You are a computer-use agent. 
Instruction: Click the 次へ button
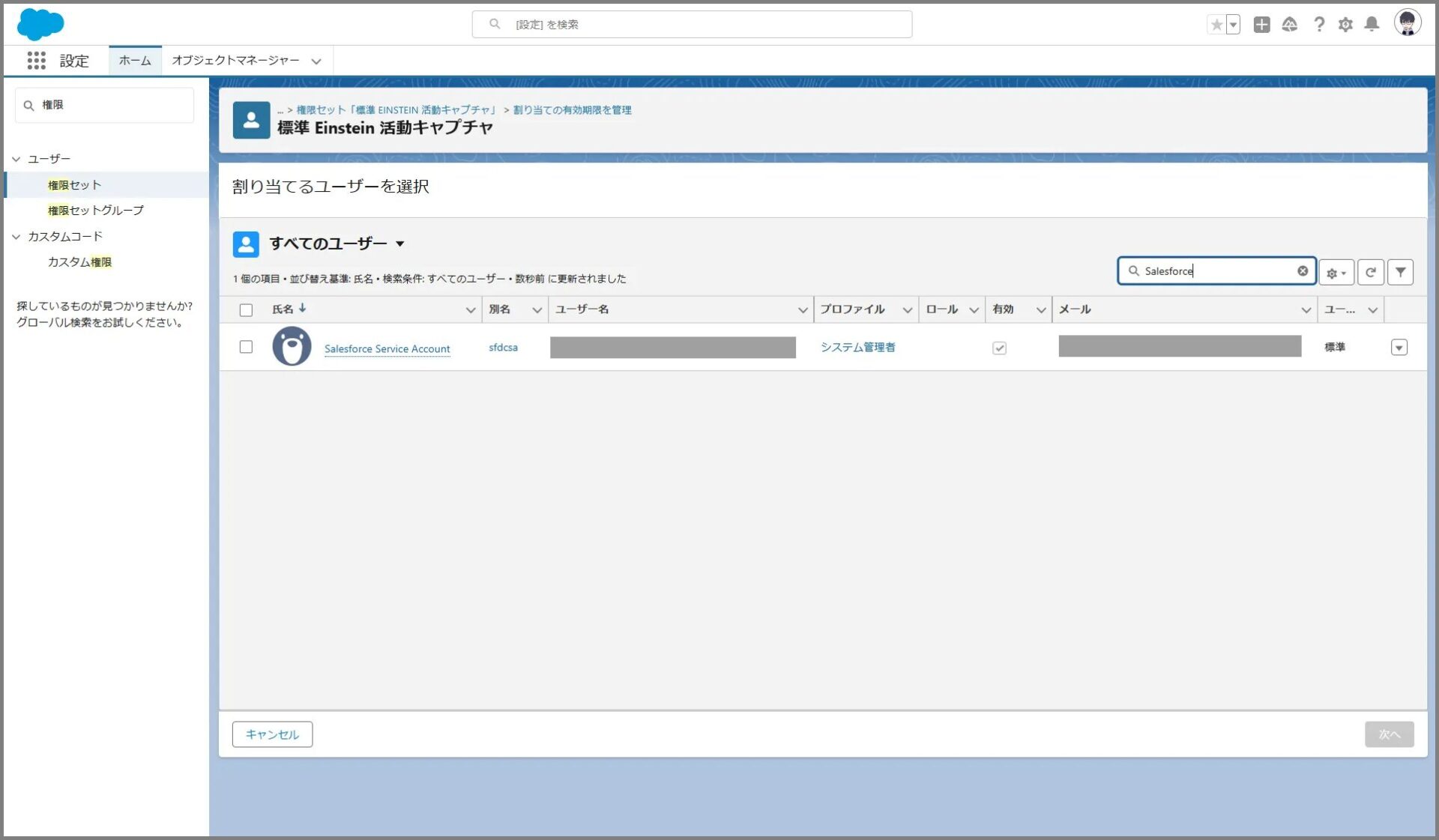(x=1389, y=734)
